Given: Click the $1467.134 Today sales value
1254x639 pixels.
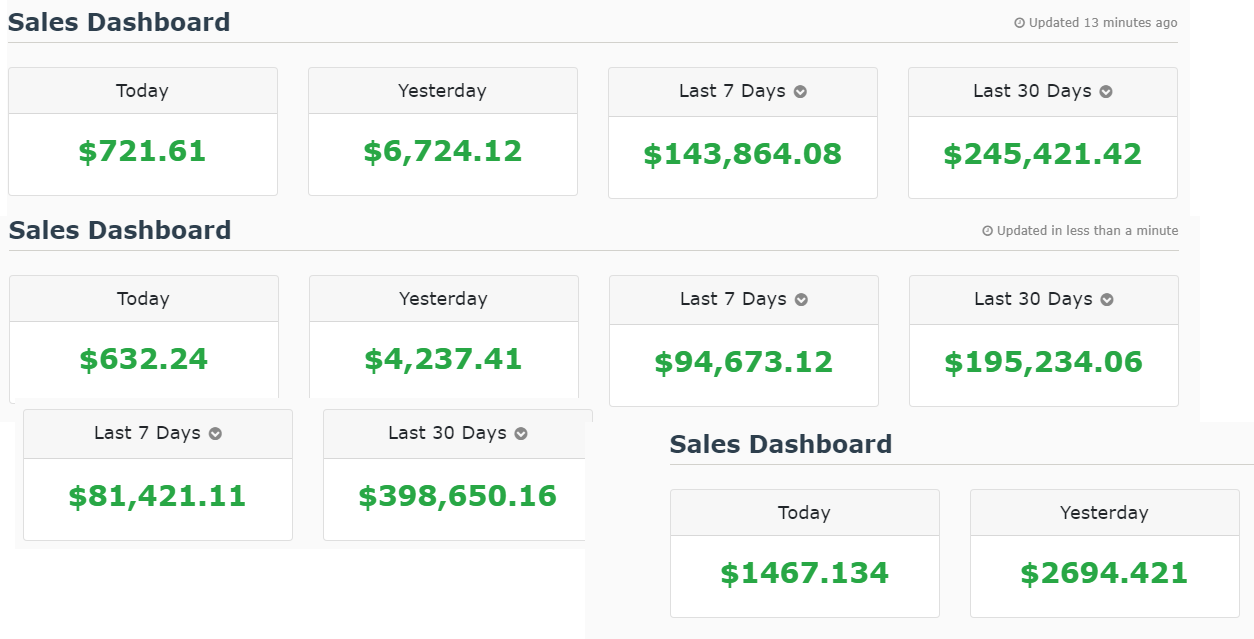Looking at the screenshot, I should (804, 573).
